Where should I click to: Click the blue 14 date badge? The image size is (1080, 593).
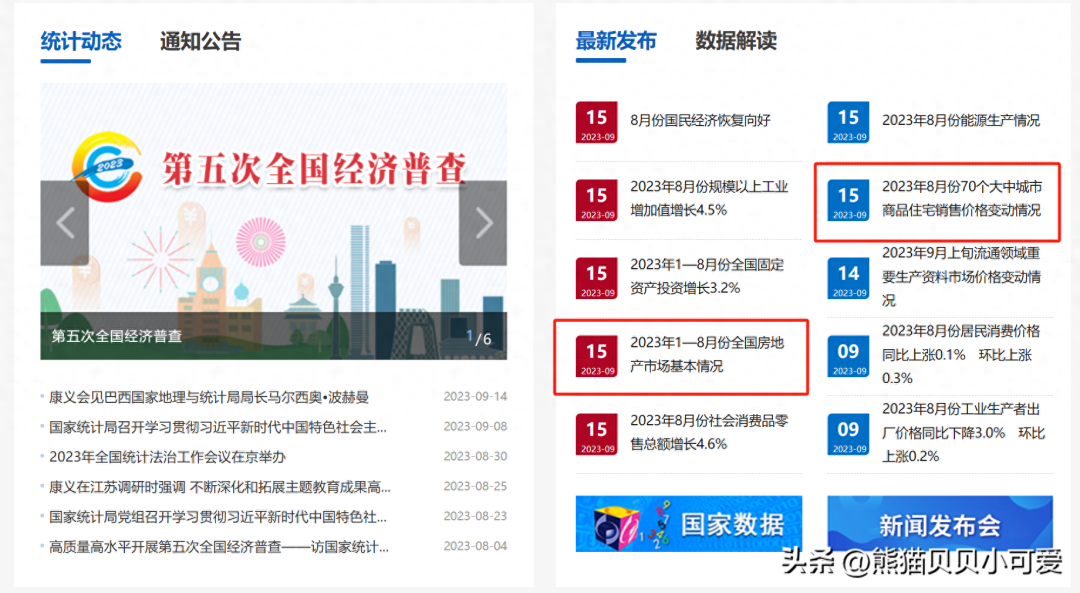[848, 278]
